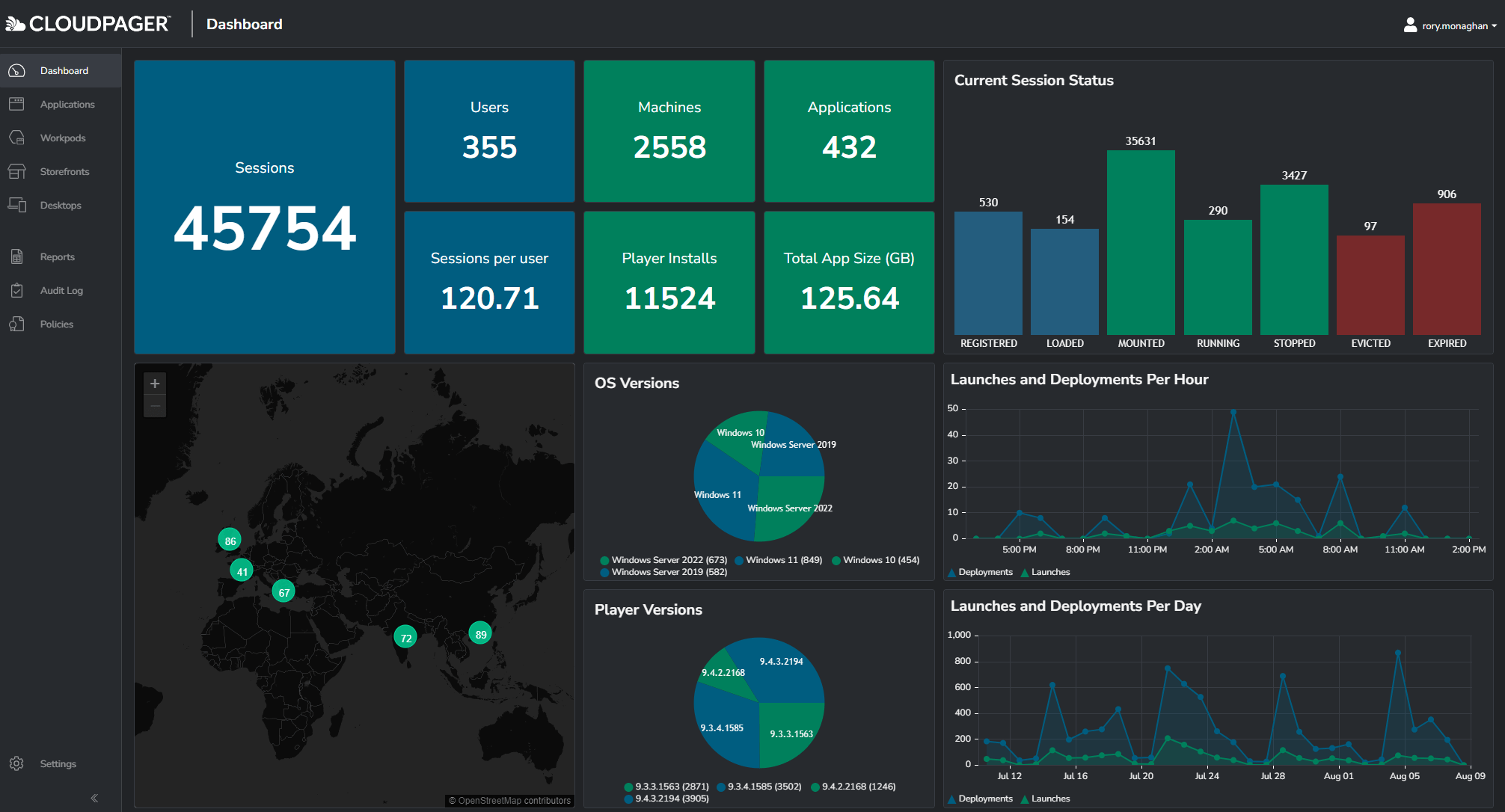Click the Applications 432 tile
Viewport: 1505px width, 812px height.
[x=849, y=131]
